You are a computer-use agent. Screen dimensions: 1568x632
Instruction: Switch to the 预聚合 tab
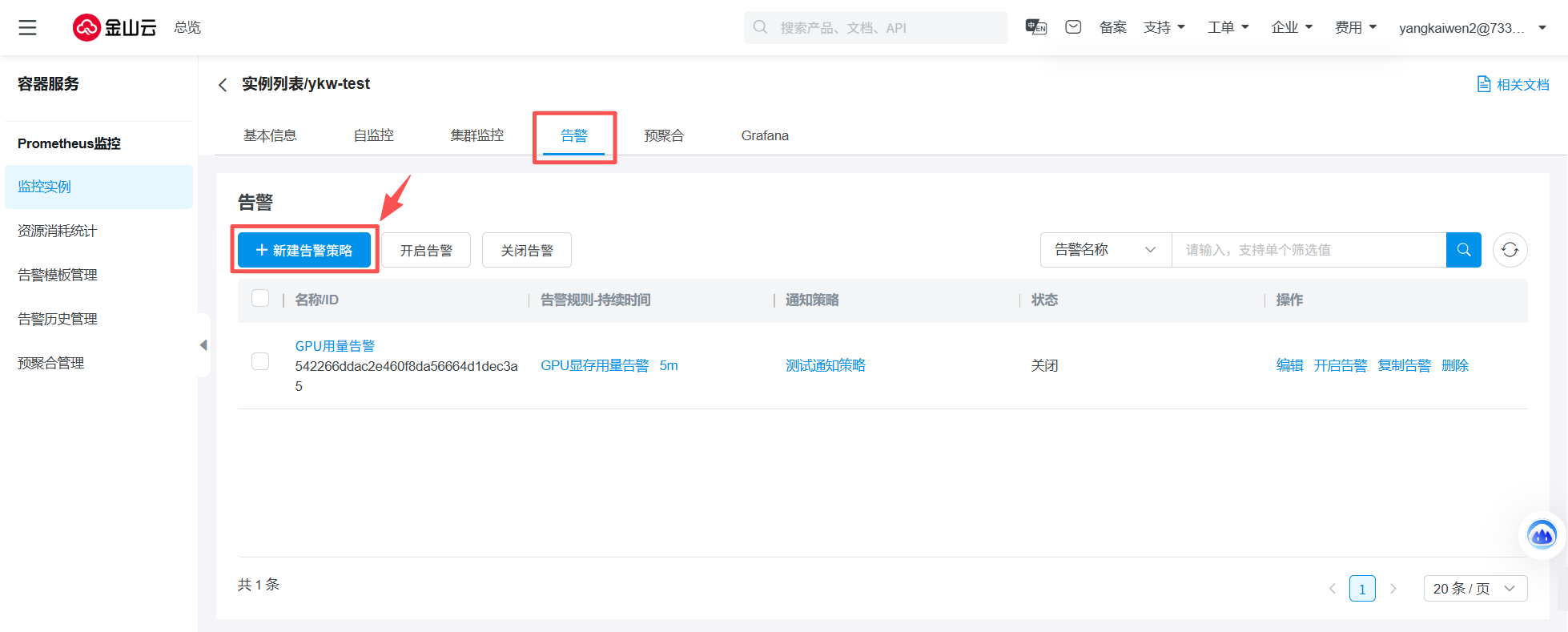pyautogui.click(x=664, y=136)
